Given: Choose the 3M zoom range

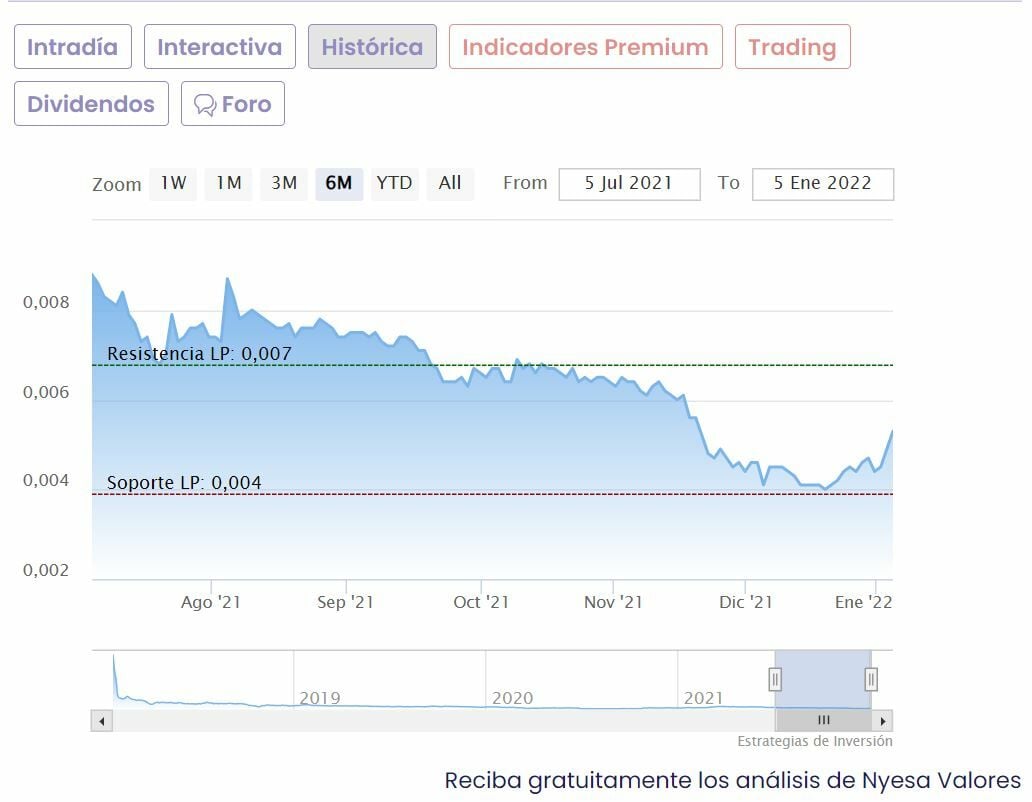Looking at the screenshot, I should (284, 184).
